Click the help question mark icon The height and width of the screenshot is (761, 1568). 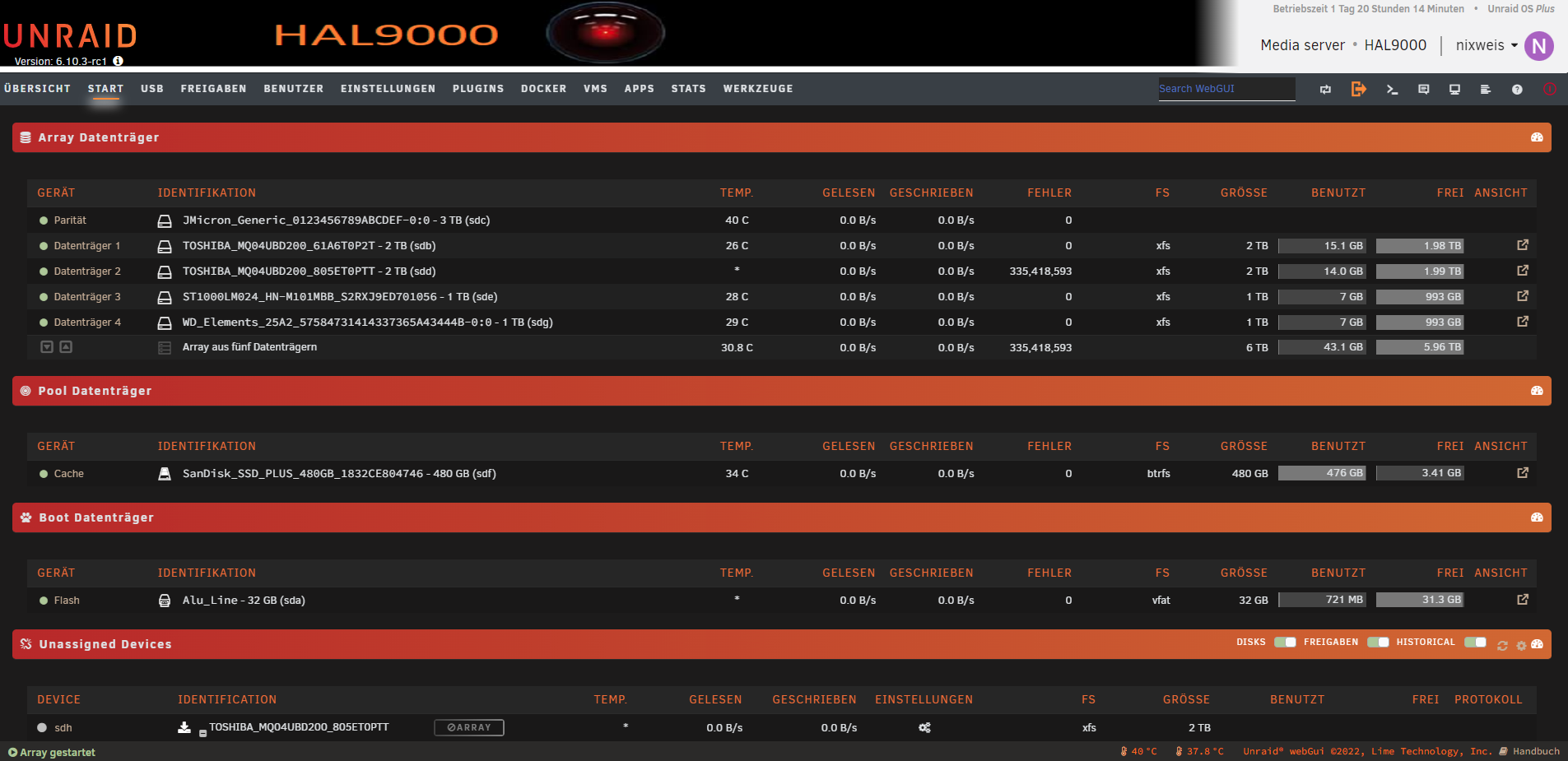click(1517, 89)
